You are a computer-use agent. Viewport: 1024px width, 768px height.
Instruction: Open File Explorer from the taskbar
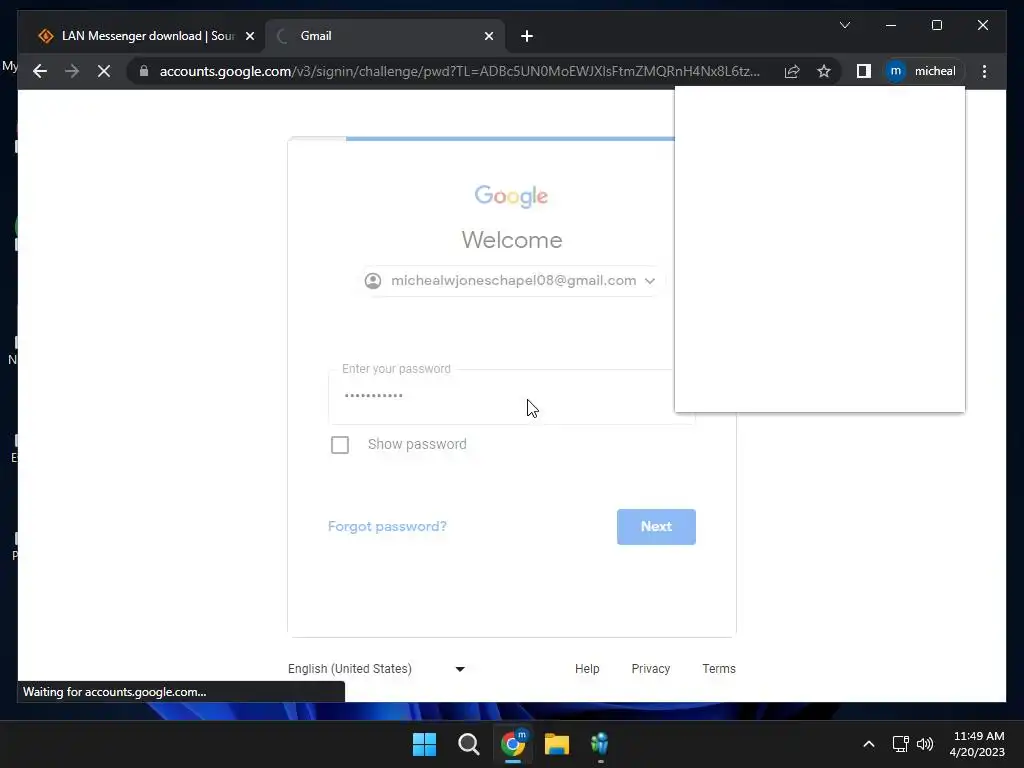[x=556, y=744]
